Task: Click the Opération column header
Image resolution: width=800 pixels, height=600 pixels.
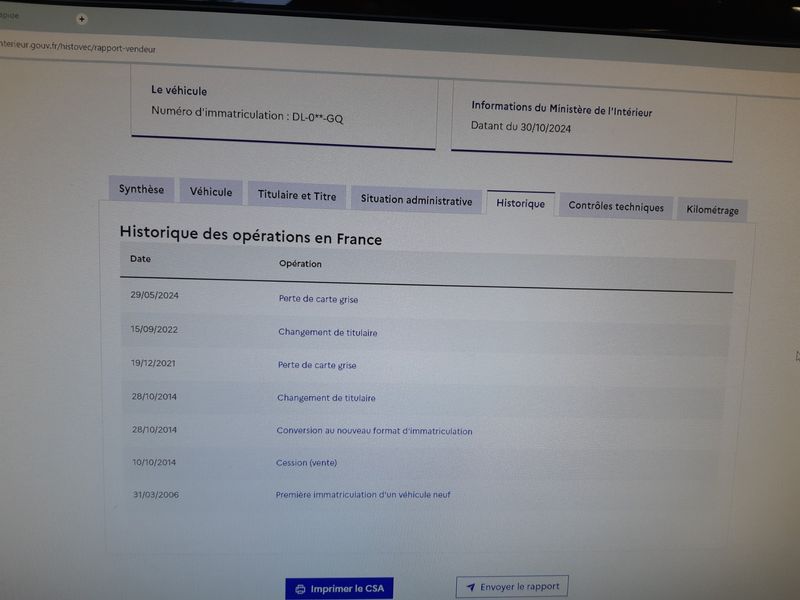Action: pyautogui.click(x=300, y=264)
